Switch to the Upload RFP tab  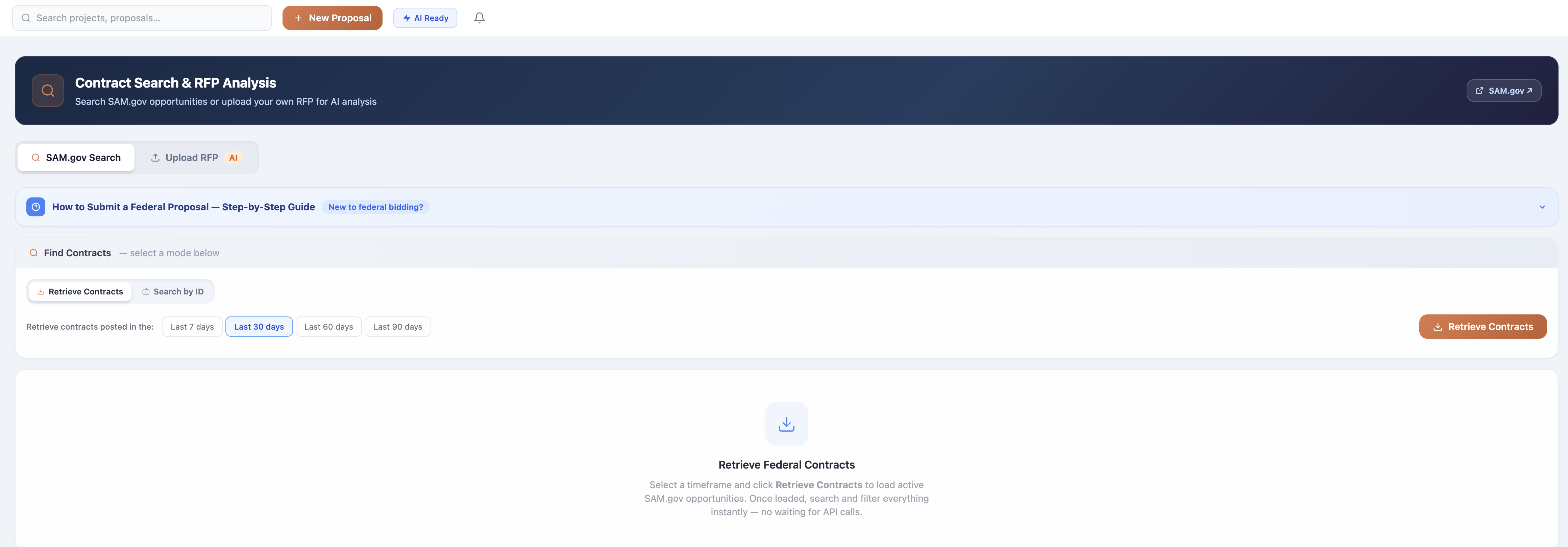[x=191, y=158]
